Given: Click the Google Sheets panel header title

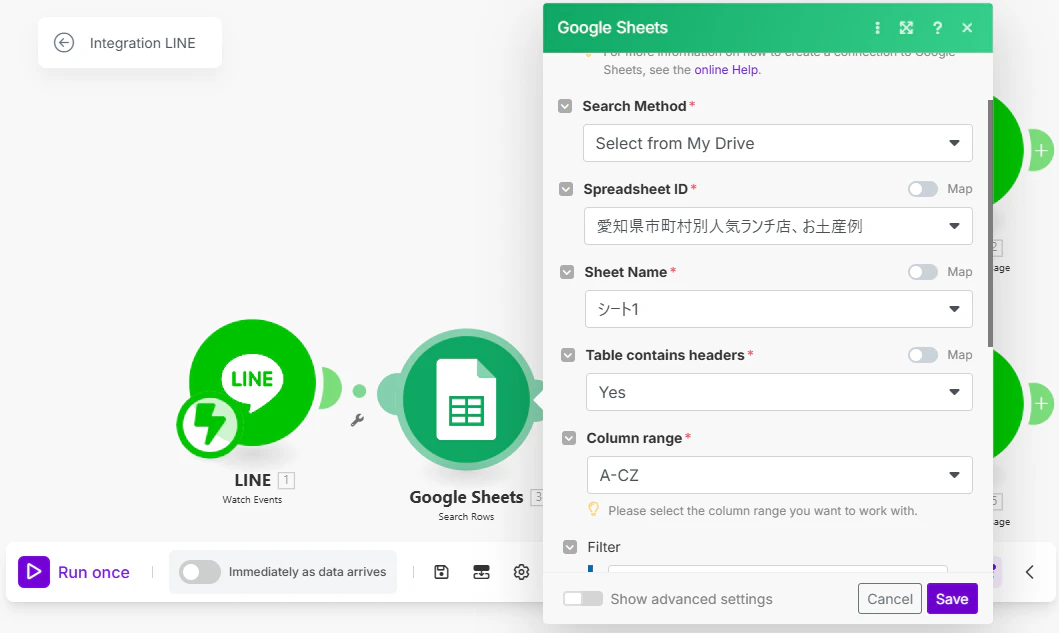Looking at the screenshot, I should (x=612, y=28).
